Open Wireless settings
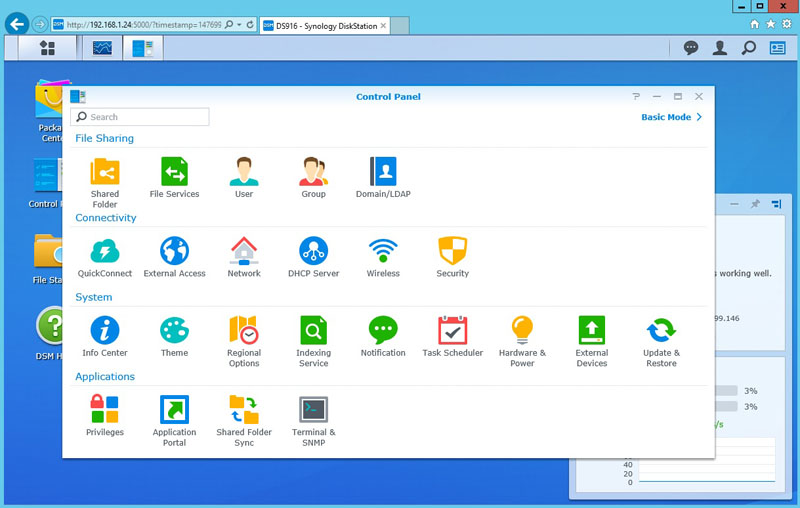The width and height of the screenshot is (800, 508). point(383,257)
